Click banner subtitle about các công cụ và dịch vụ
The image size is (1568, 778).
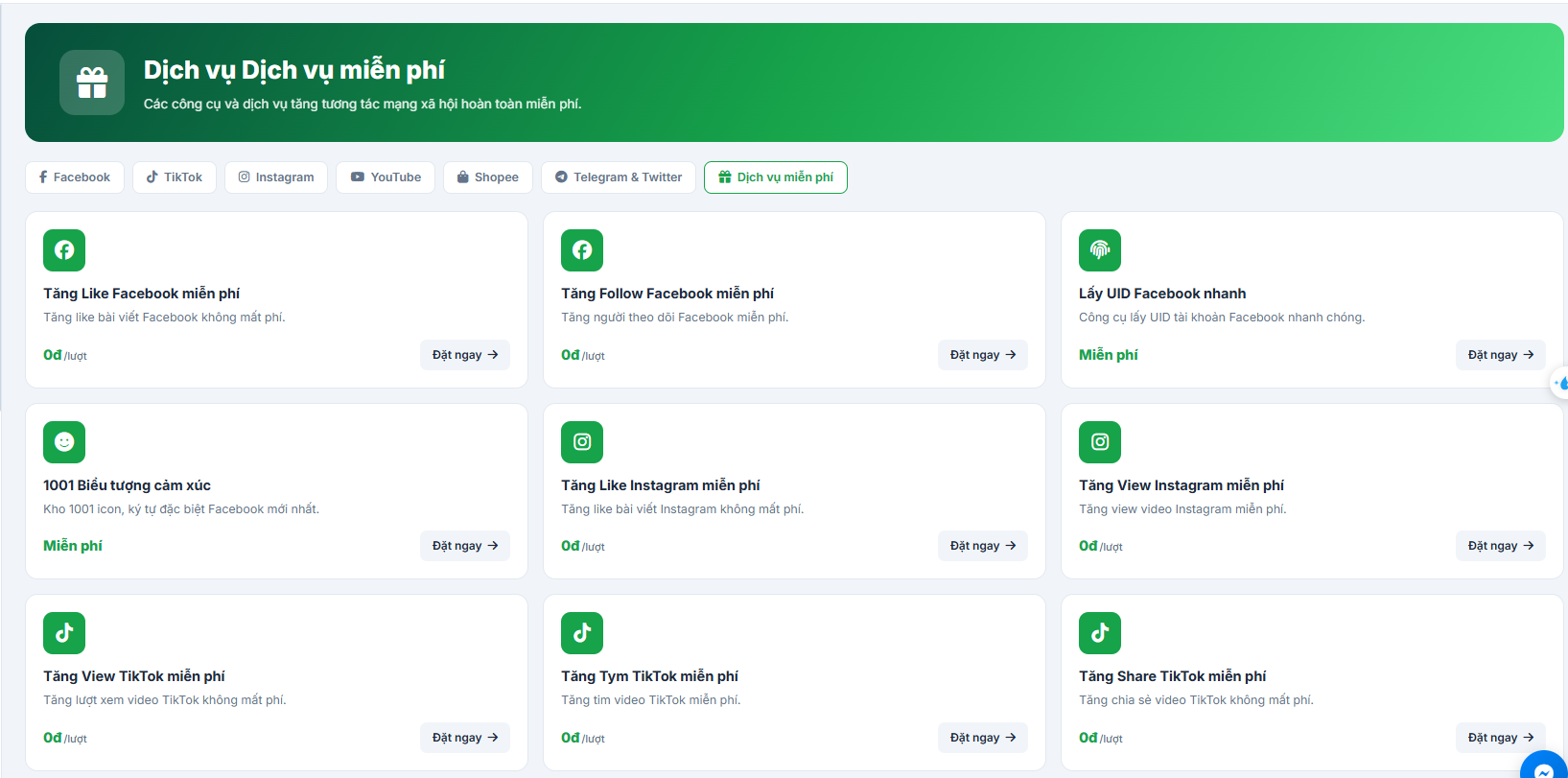pyautogui.click(x=363, y=104)
